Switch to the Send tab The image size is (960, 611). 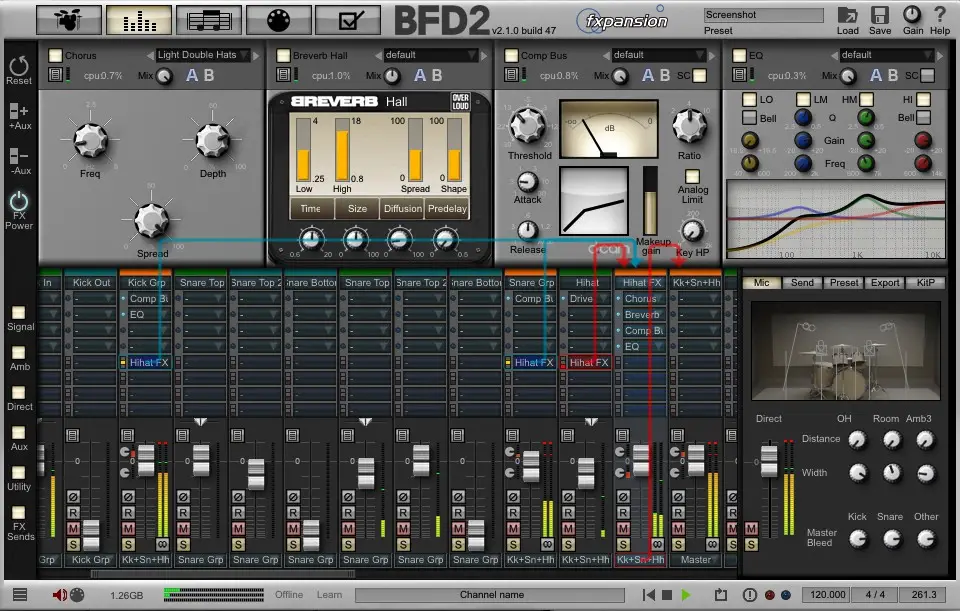coord(802,283)
